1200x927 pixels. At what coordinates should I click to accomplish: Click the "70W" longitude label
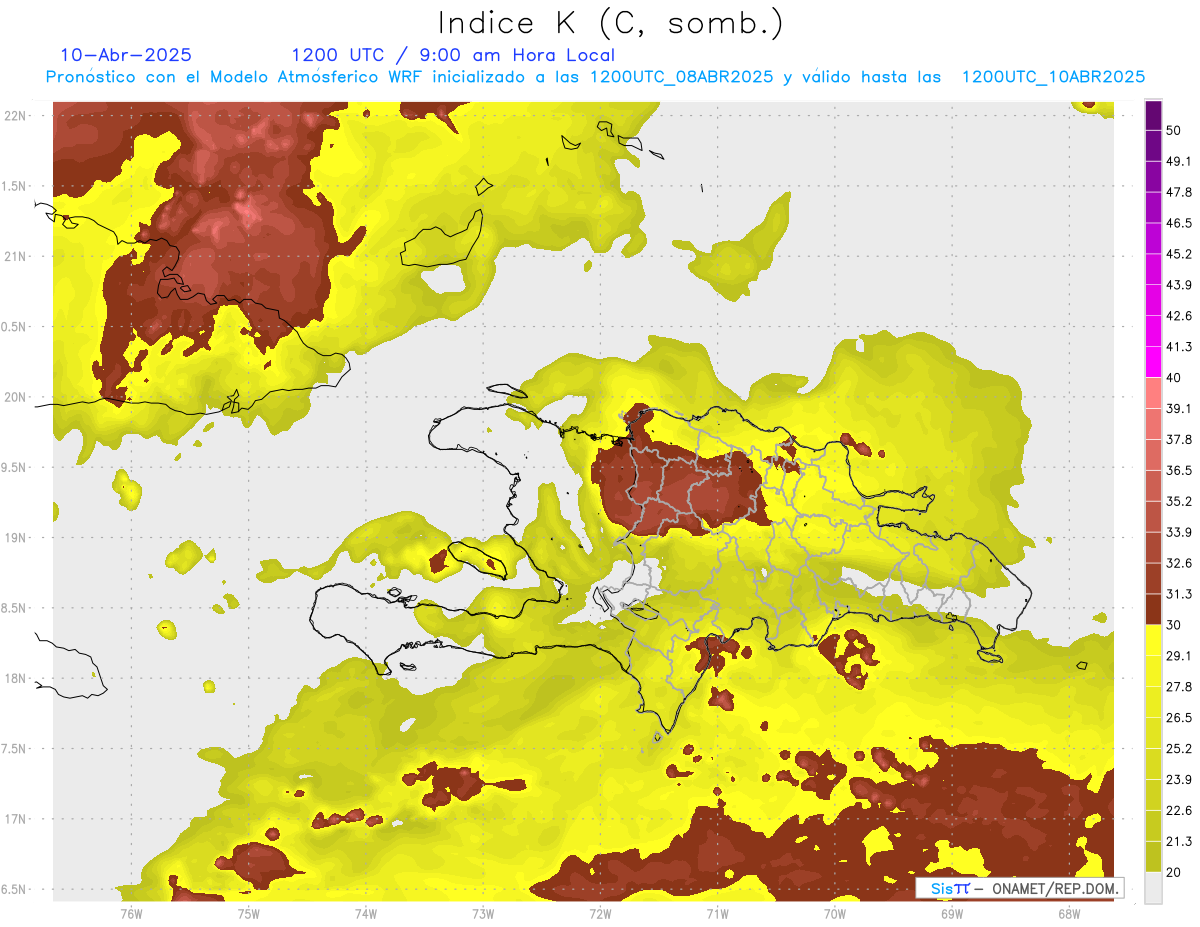(x=835, y=914)
